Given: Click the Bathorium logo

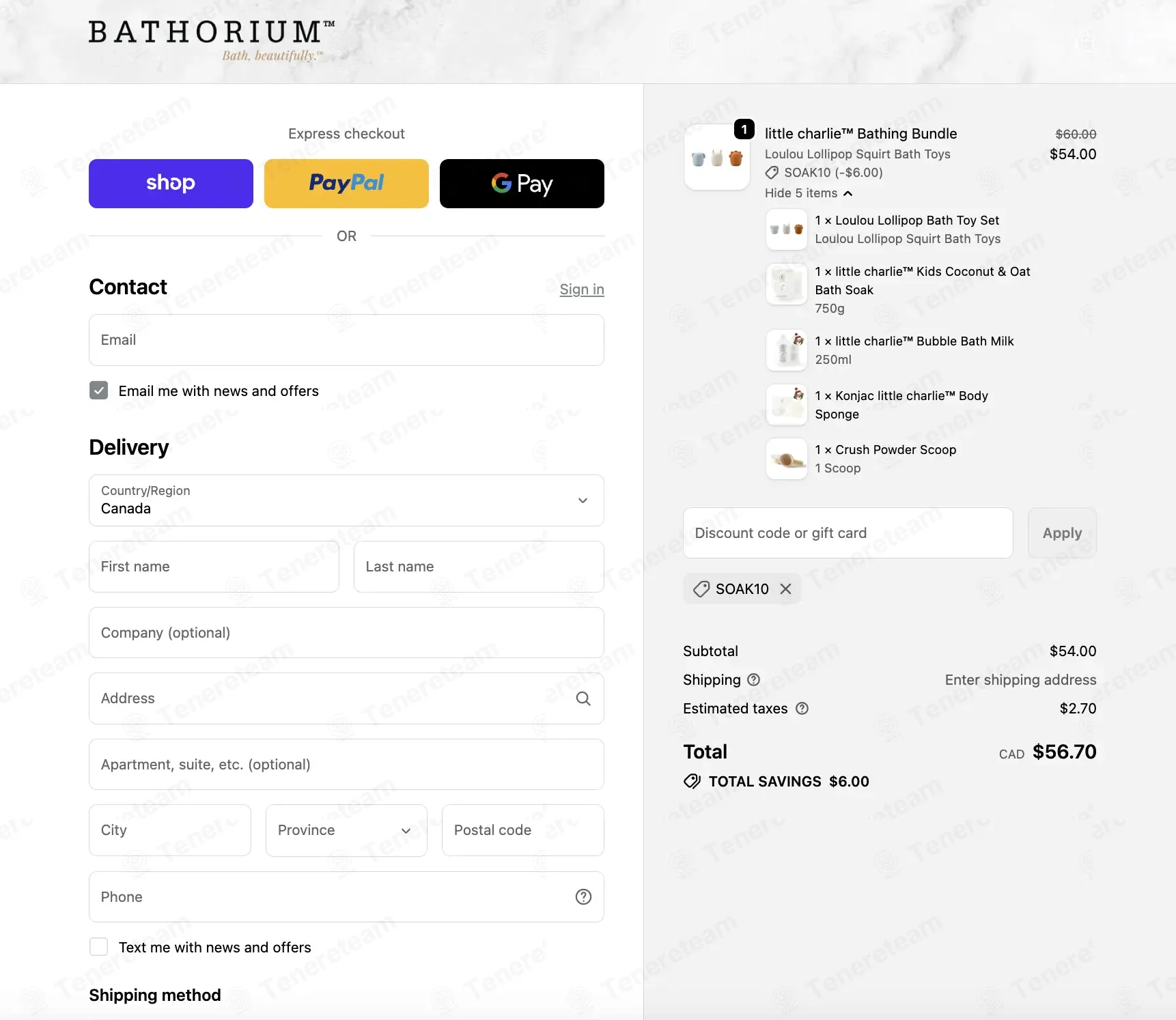Looking at the screenshot, I should tap(211, 40).
